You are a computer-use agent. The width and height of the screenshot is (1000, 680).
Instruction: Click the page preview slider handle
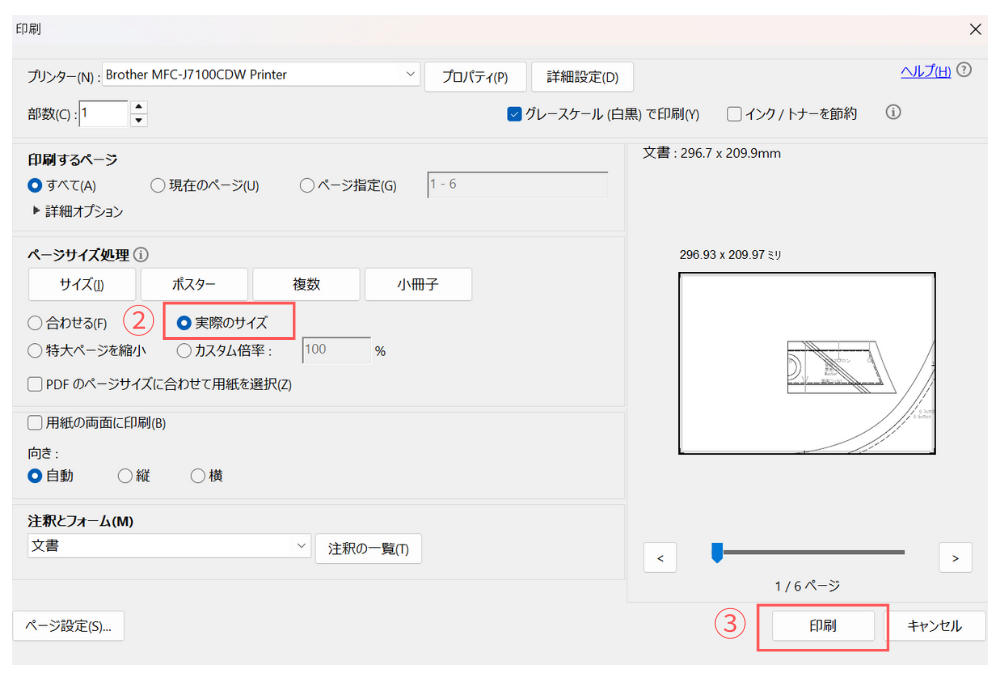pyautogui.click(x=717, y=552)
